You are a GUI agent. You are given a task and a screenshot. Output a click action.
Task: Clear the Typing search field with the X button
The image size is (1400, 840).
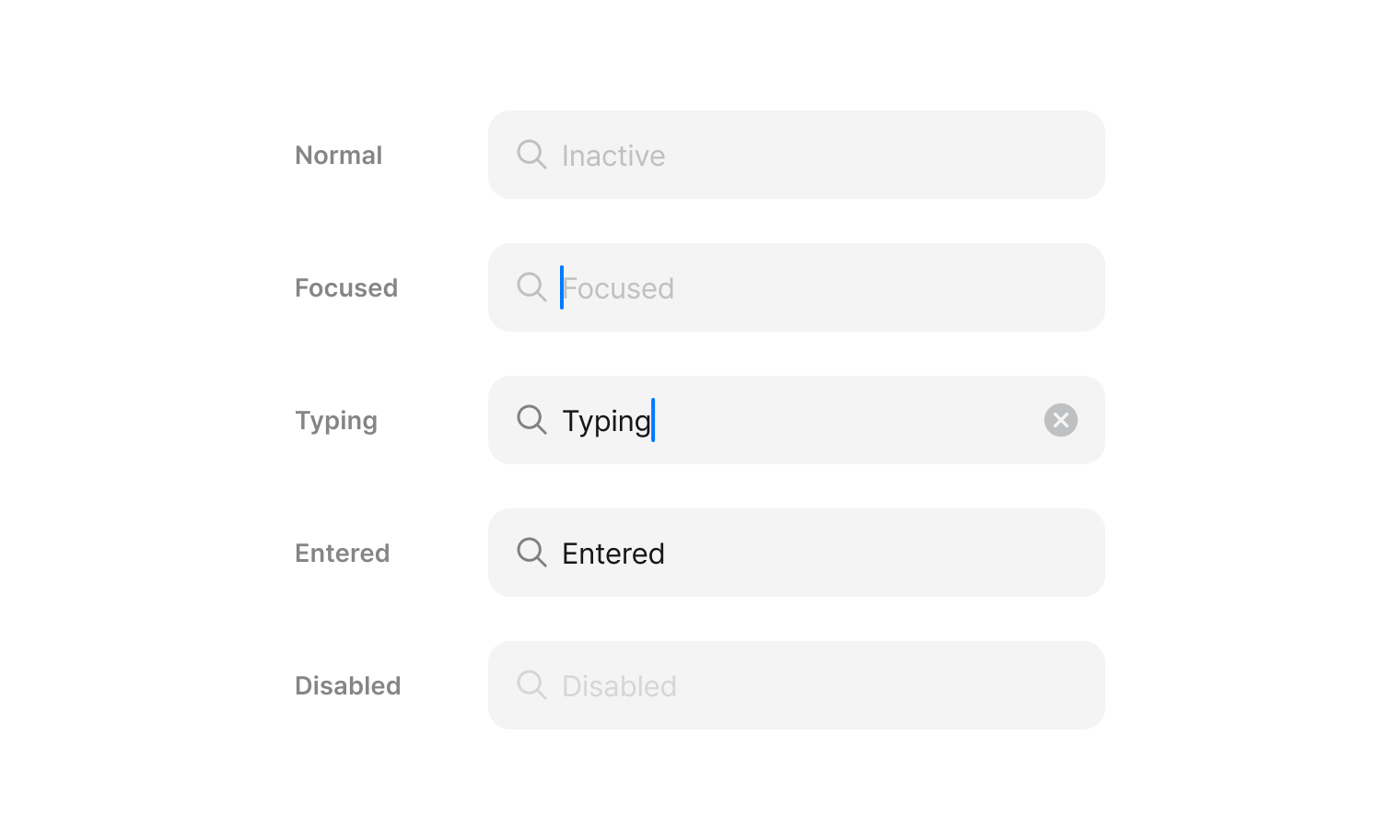click(1060, 420)
